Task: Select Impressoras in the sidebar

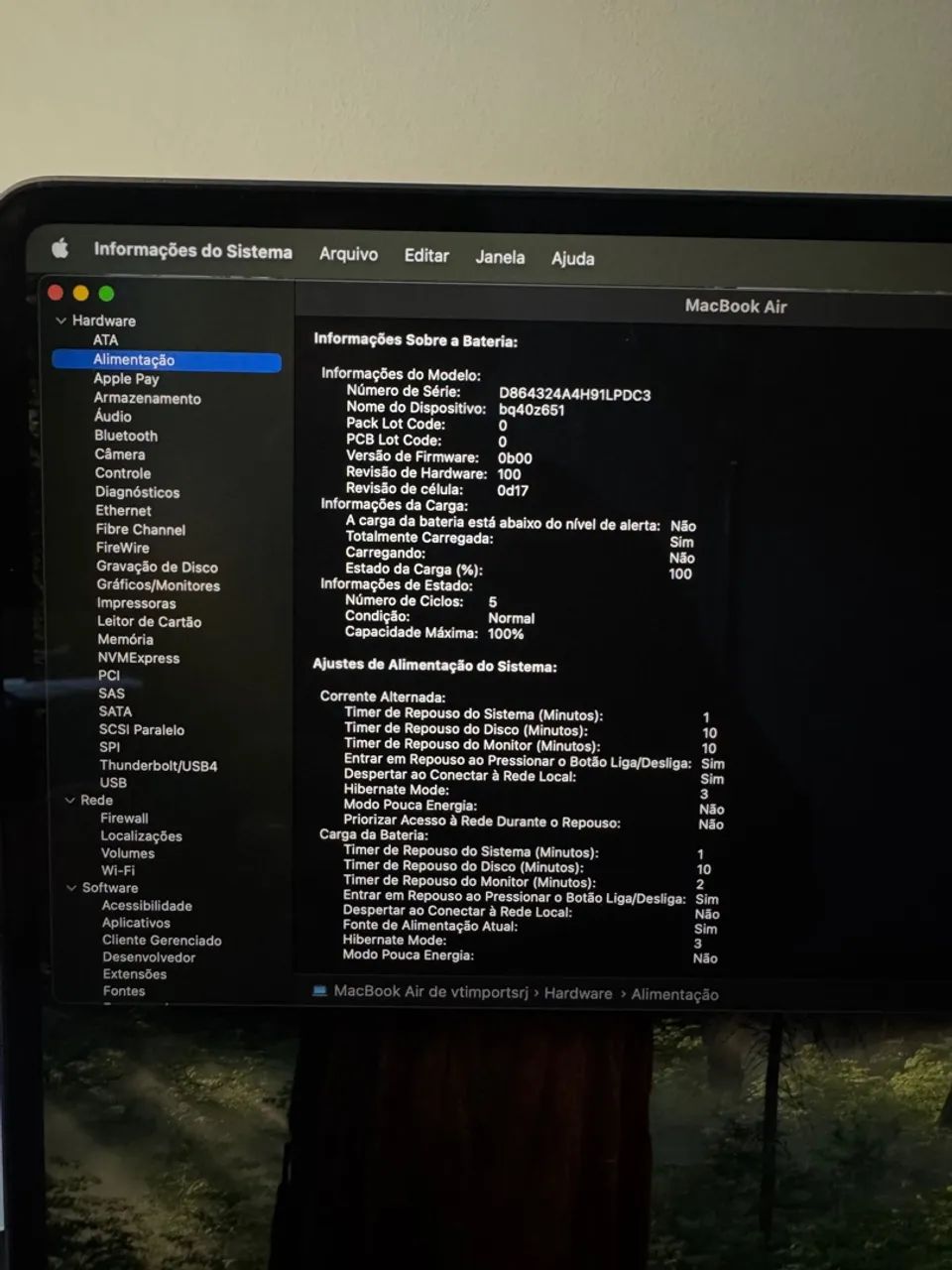Action: [x=136, y=603]
